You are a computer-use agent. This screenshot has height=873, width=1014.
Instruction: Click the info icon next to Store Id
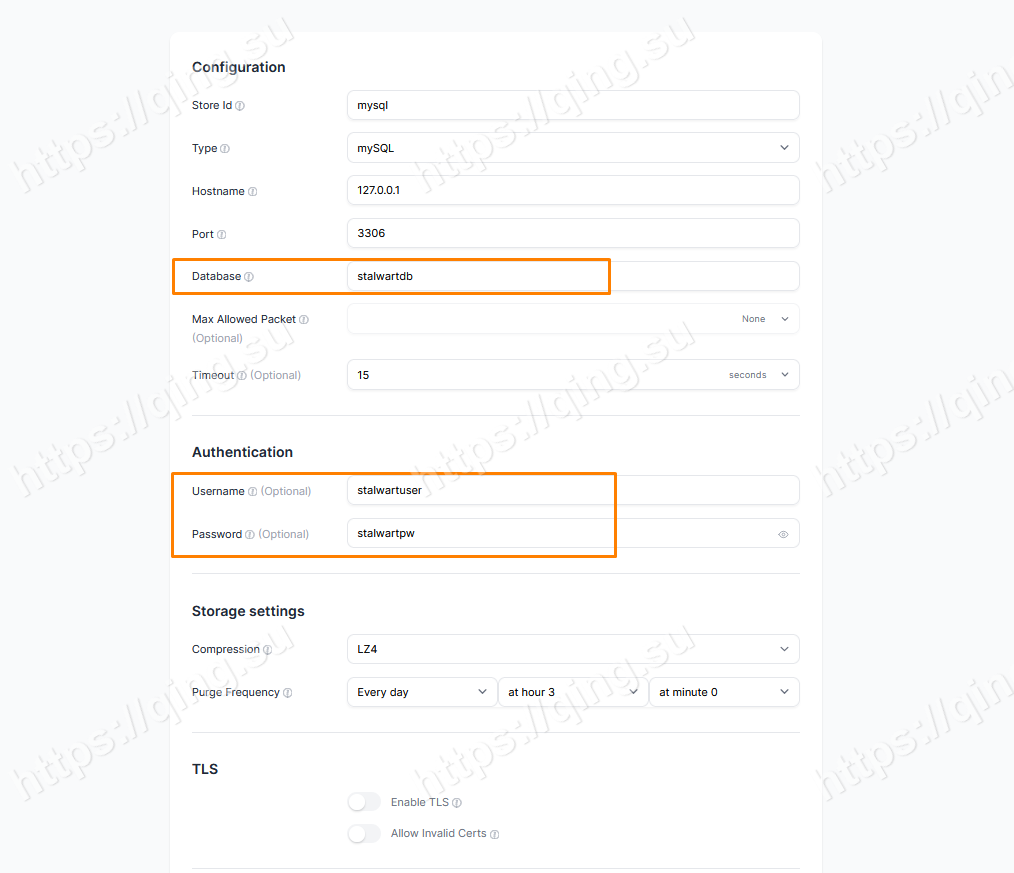pyautogui.click(x=240, y=105)
